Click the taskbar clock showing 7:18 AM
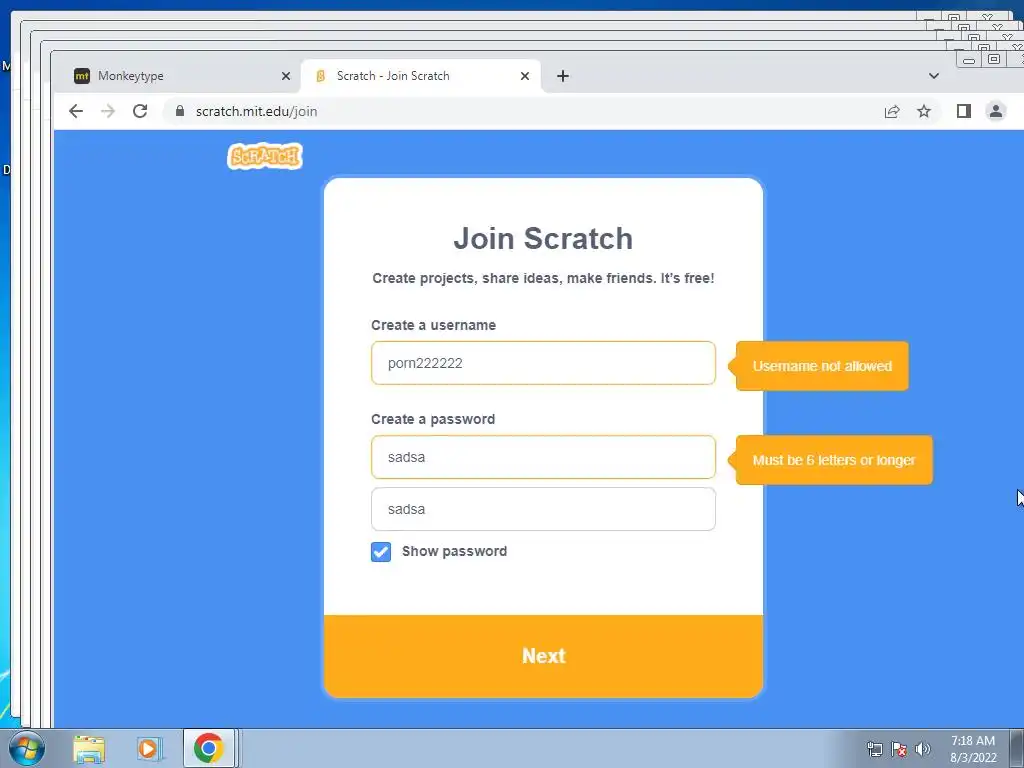The image size is (1024, 768). tap(973, 749)
